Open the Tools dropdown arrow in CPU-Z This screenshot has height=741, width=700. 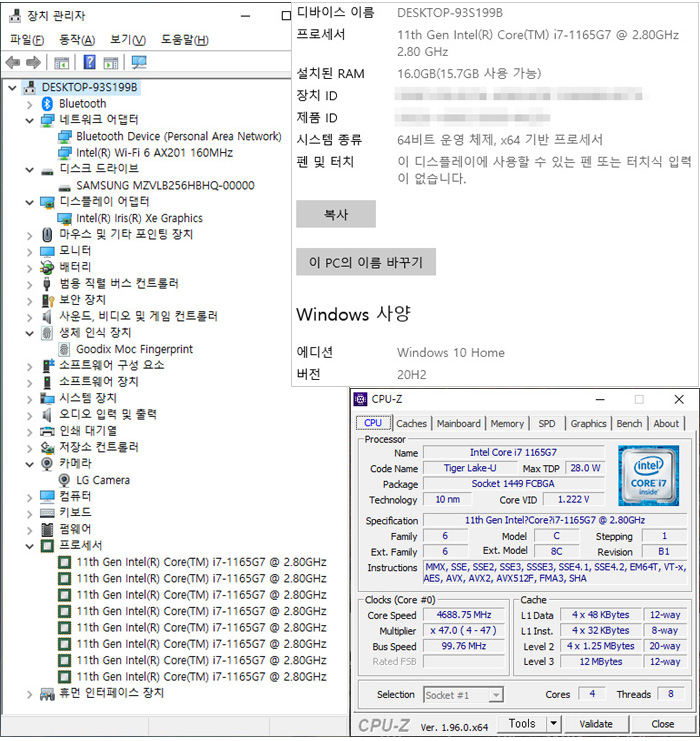[x=553, y=724]
